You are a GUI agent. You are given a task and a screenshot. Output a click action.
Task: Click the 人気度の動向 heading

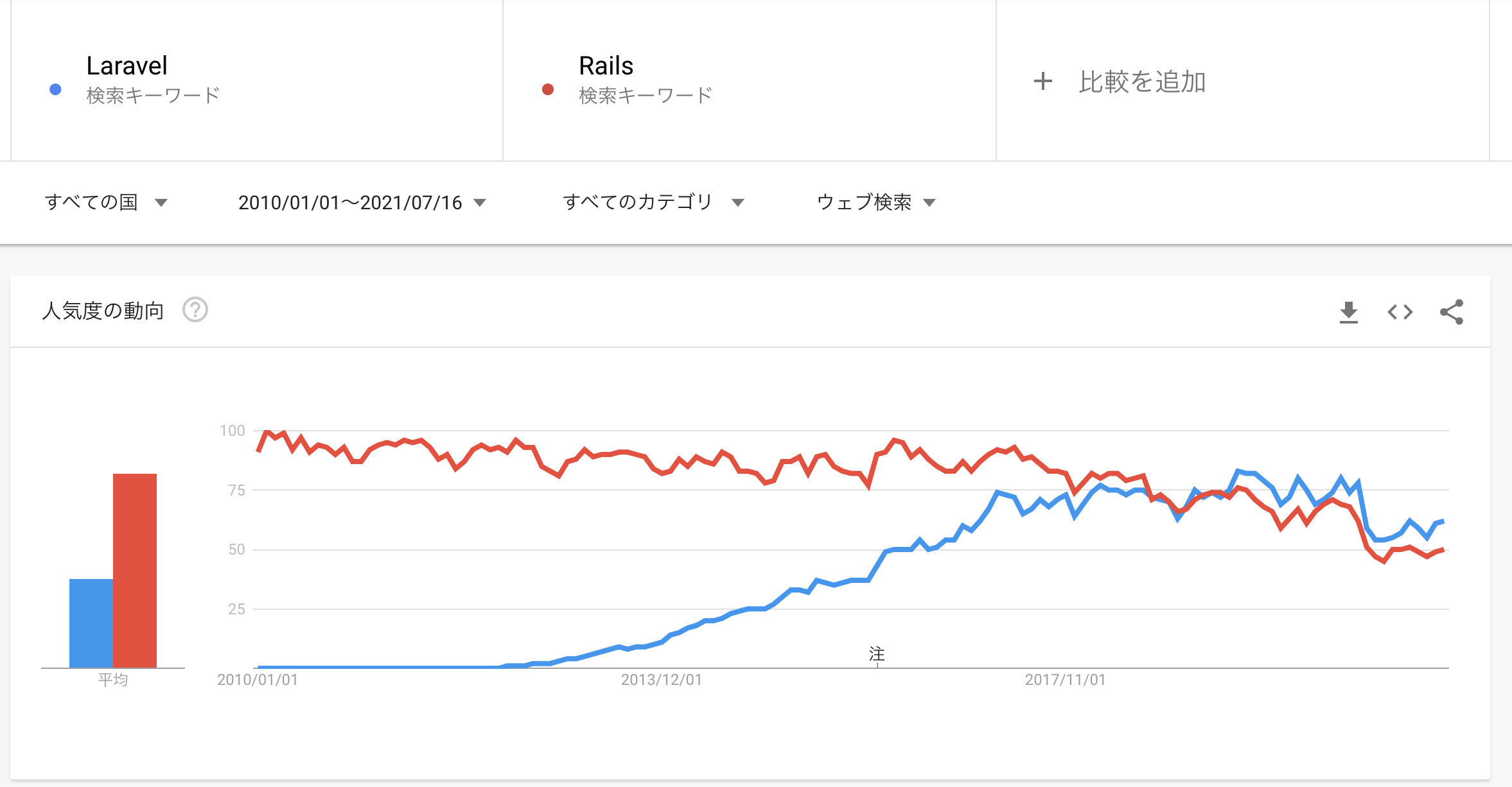(103, 311)
